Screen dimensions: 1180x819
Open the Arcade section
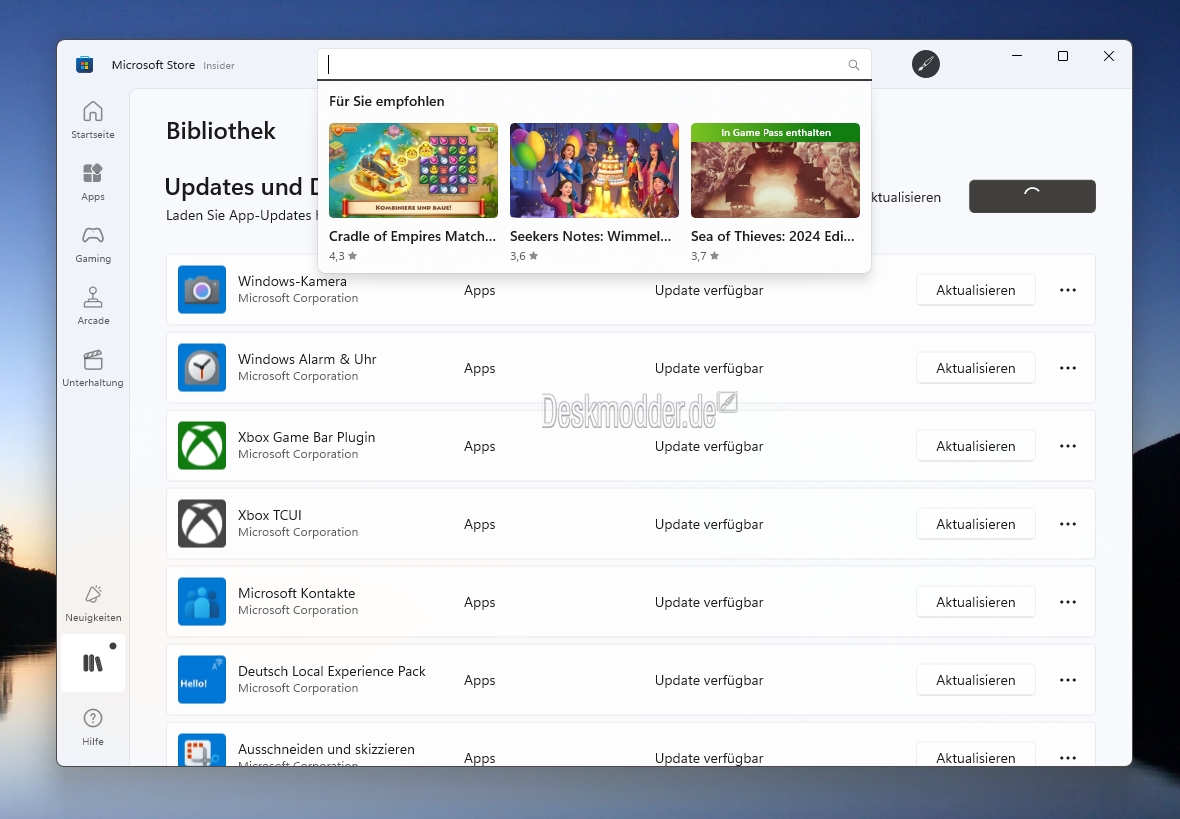pos(93,306)
